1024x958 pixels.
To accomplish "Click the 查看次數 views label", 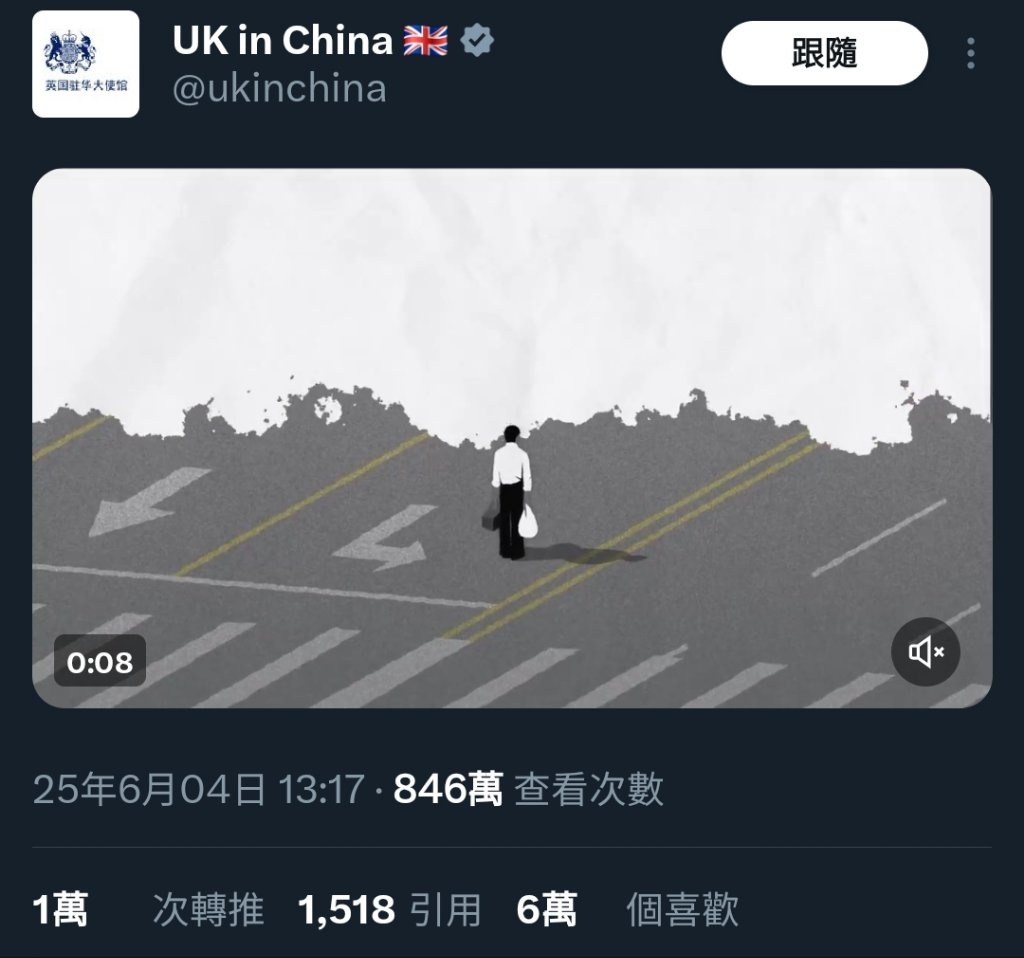I will [x=588, y=789].
